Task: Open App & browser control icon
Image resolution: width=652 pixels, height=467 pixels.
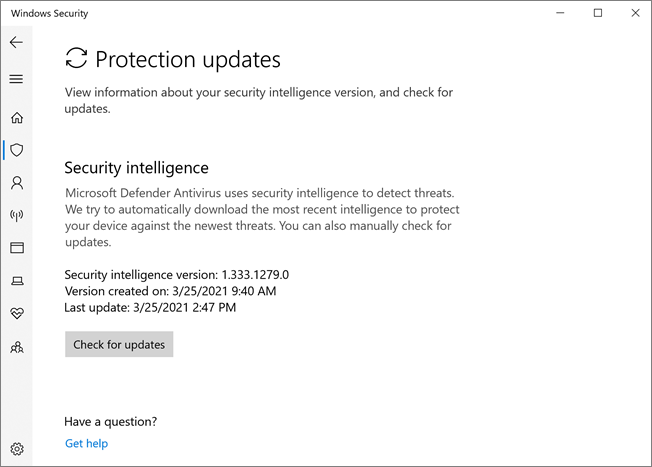Action: (x=16, y=248)
